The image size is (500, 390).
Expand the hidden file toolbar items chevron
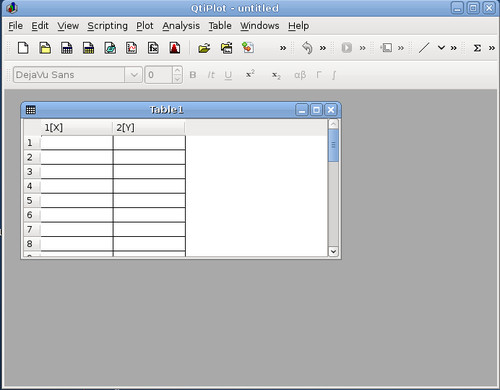[283, 48]
